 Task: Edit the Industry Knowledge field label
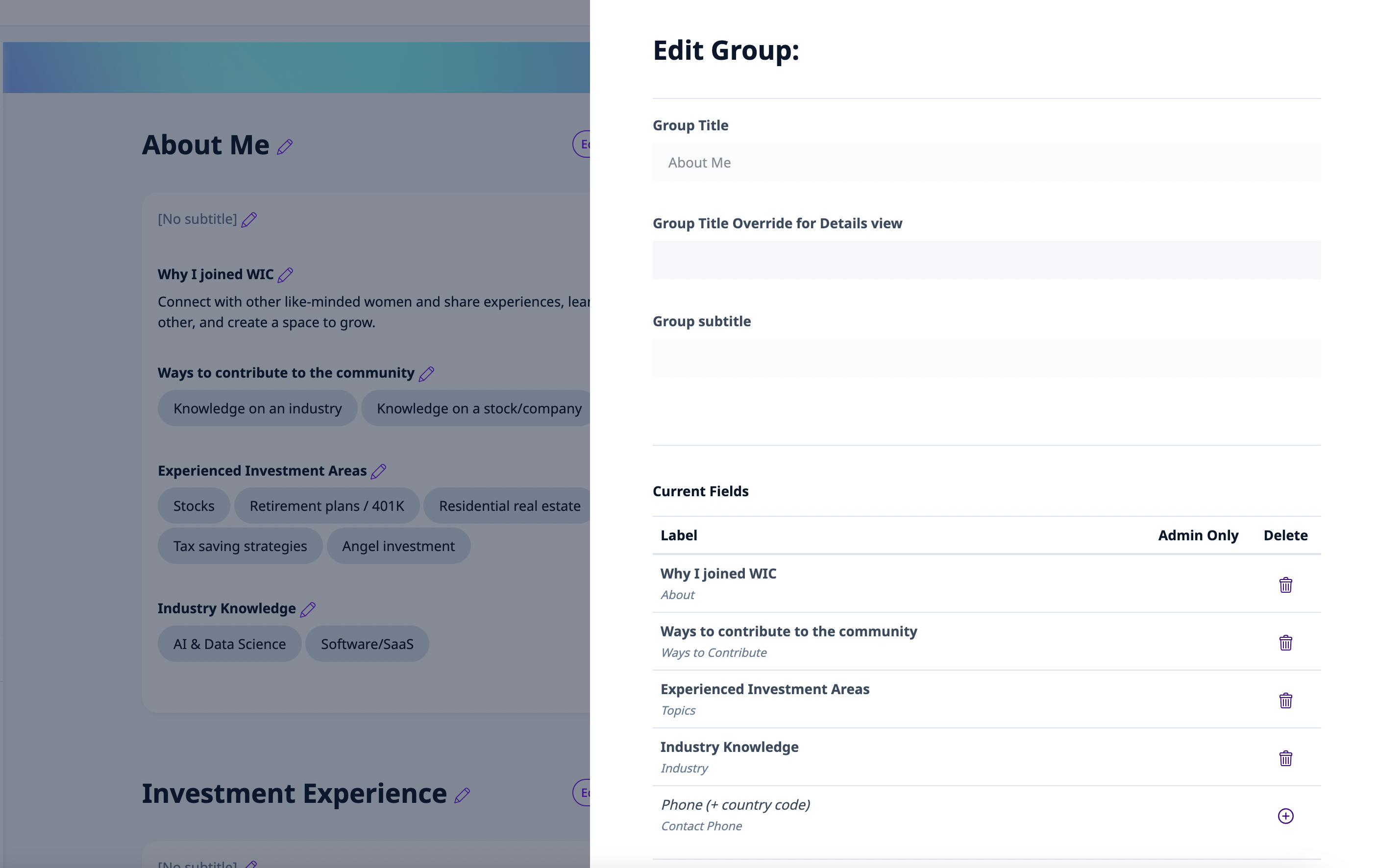tap(308, 609)
